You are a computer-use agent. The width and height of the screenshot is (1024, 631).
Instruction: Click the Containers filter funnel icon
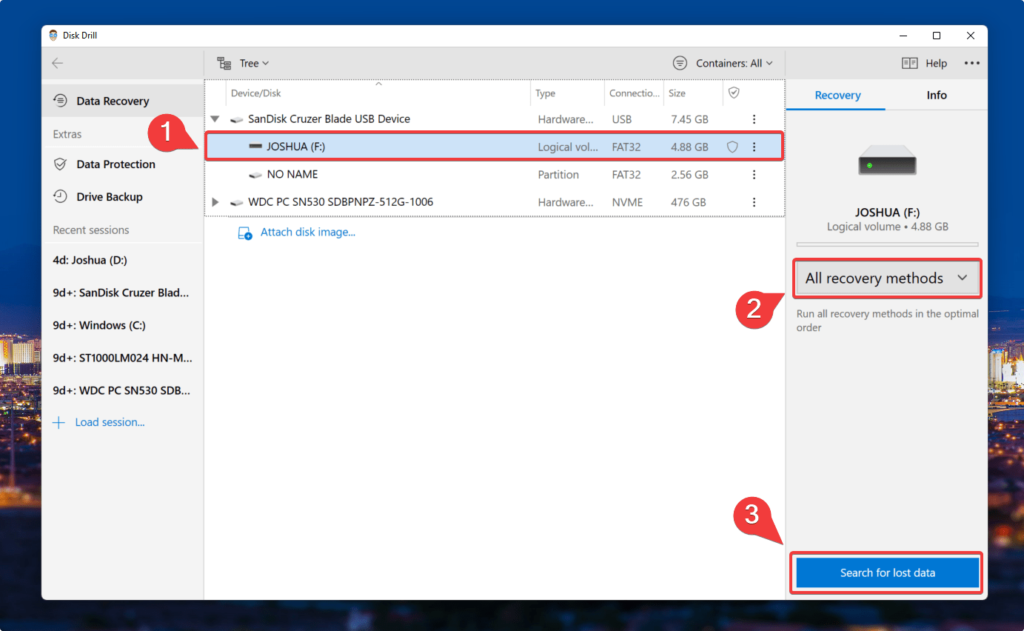(681, 62)
